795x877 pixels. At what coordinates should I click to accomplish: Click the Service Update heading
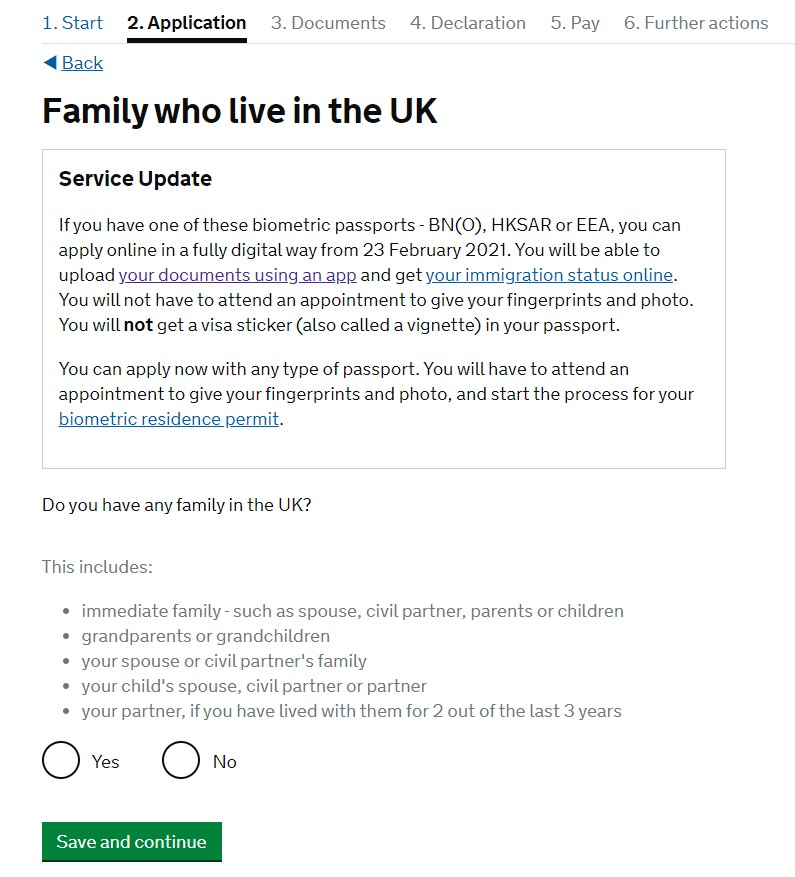[136, 179]
